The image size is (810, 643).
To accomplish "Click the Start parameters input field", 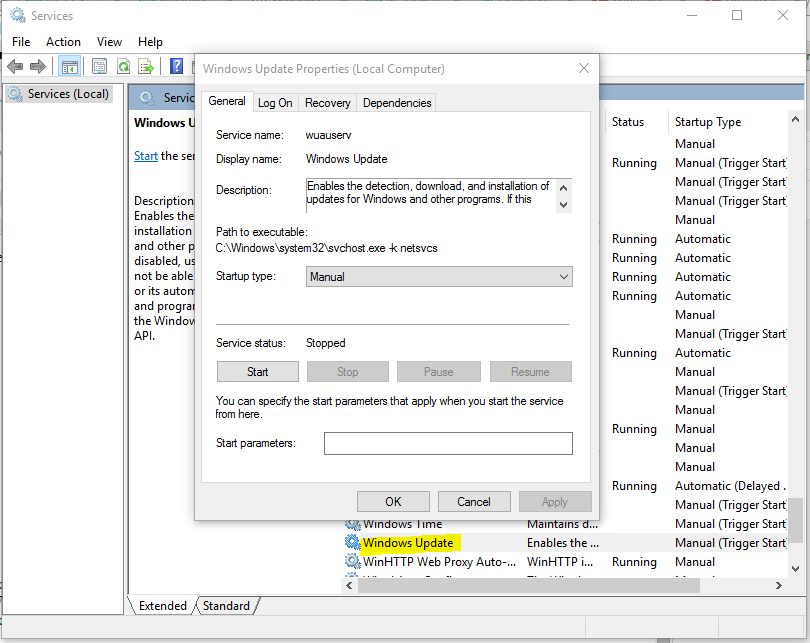I will click(448, 444).
